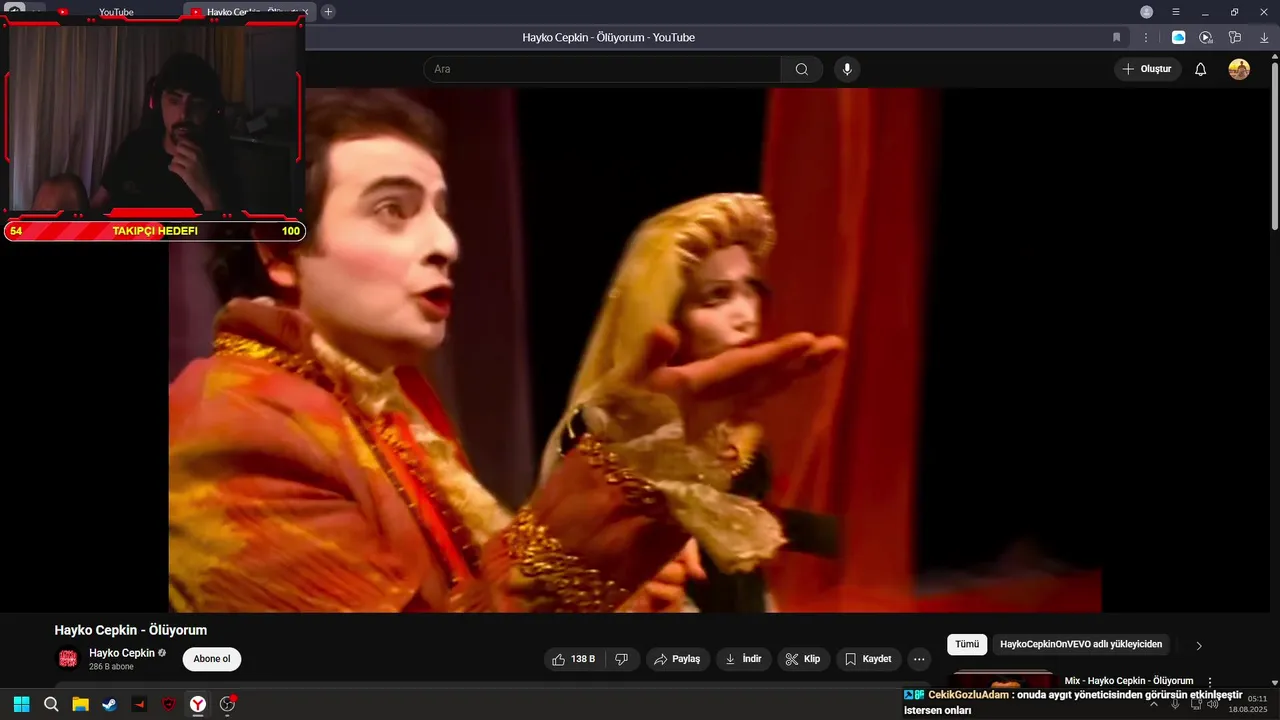Click Paylaş share button
This screenshot has height=720, width=1280.
click(x=677, y=659)
